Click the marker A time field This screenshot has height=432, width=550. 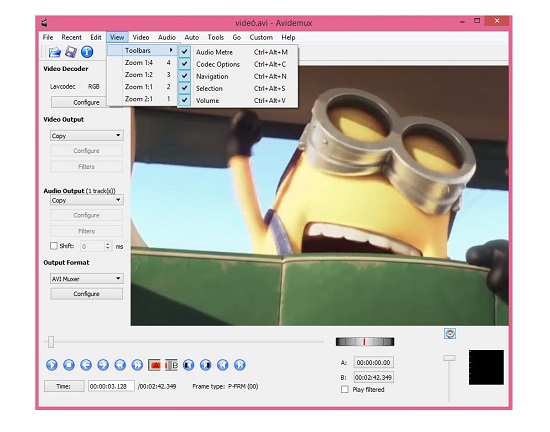click(373, 363)
